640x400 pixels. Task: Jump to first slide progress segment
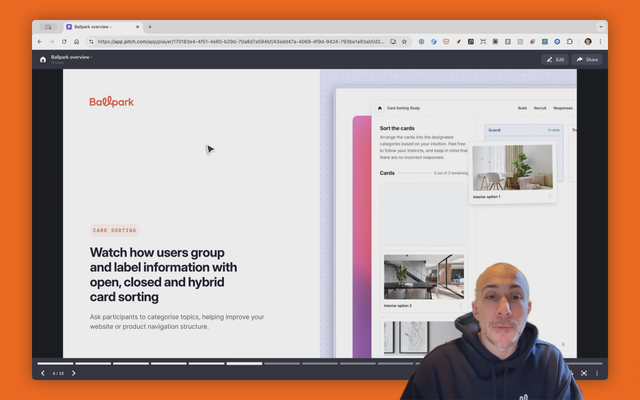coord(55,363)
